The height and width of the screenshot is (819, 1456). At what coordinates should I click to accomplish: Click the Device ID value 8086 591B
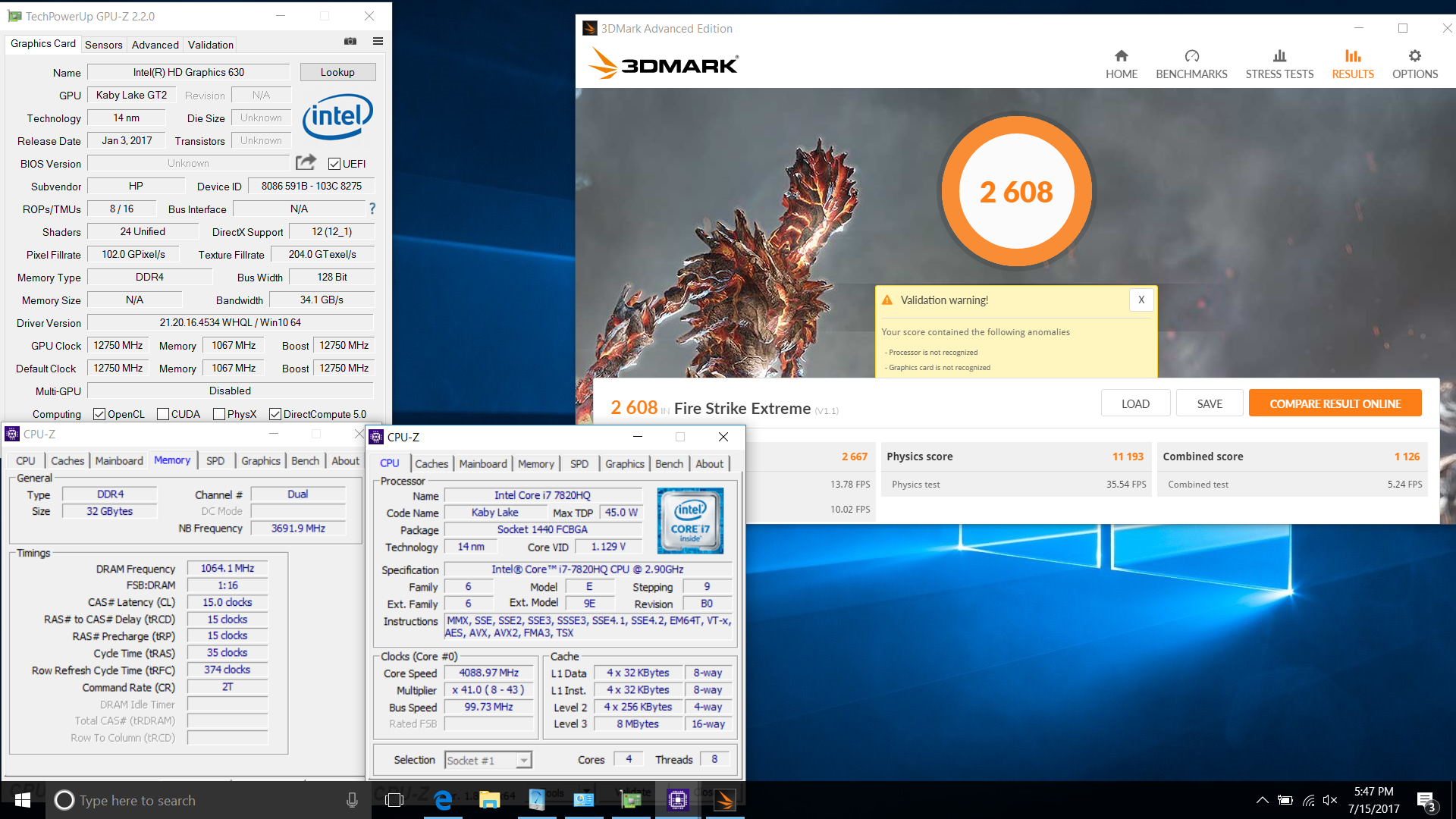tap(311, 186)
